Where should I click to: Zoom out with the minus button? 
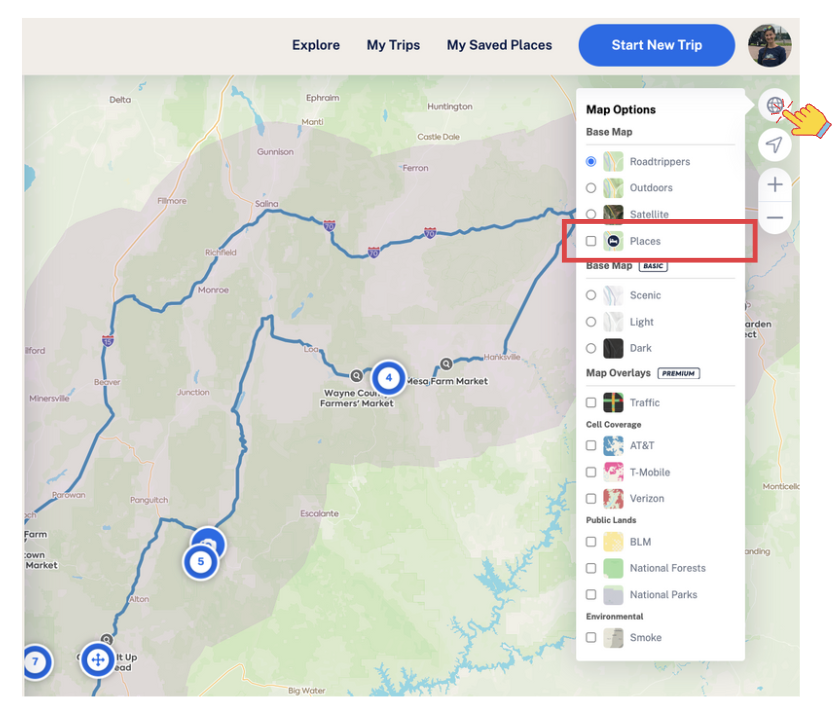tap(775, 218)
